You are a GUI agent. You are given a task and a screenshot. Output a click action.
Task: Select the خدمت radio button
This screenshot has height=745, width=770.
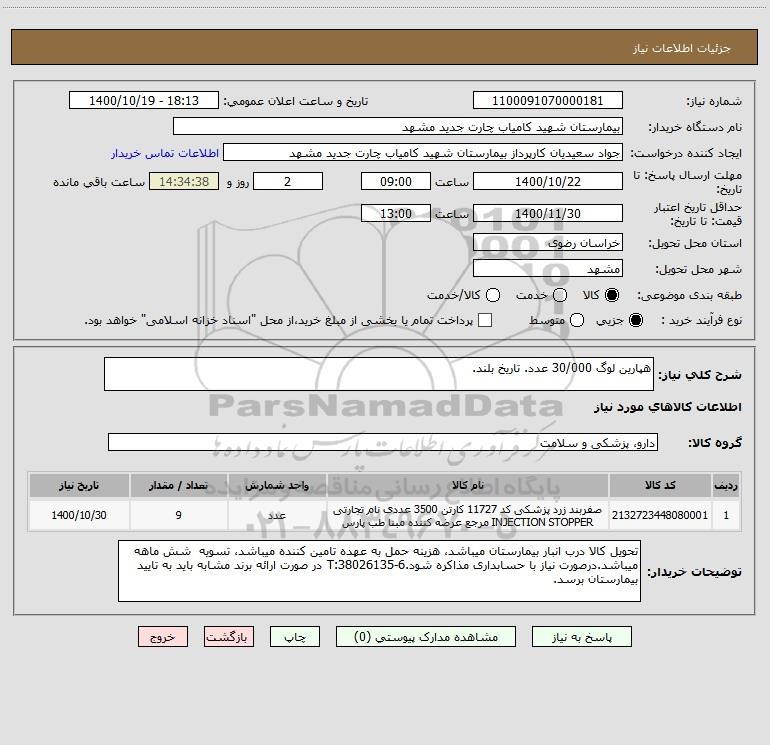coord(560,295)
